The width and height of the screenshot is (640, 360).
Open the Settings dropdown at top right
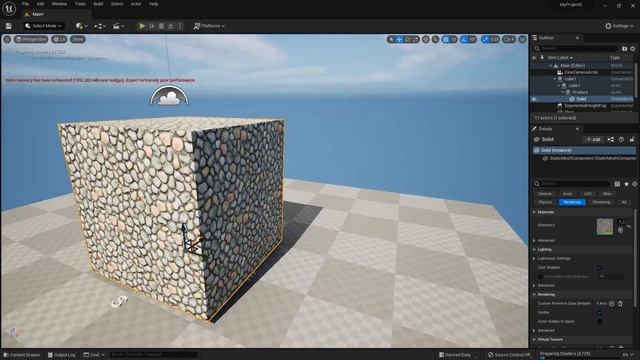coord(619,26)
